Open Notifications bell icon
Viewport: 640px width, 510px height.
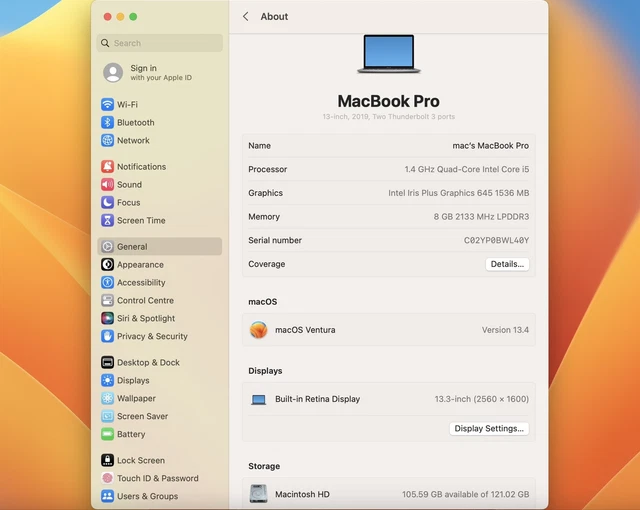tap(107, 167)
